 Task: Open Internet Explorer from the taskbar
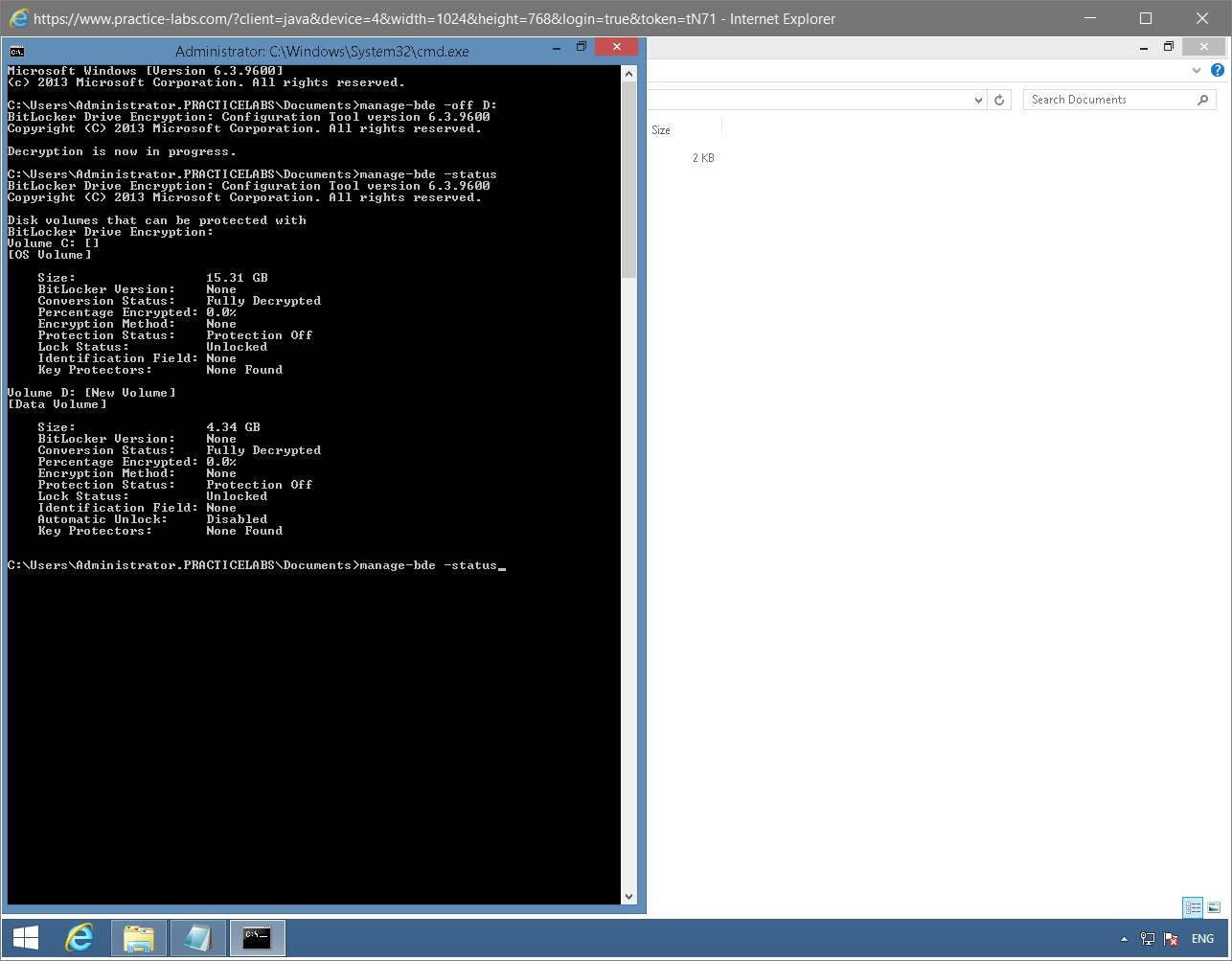pyautogui.click(x=80, y=938)
